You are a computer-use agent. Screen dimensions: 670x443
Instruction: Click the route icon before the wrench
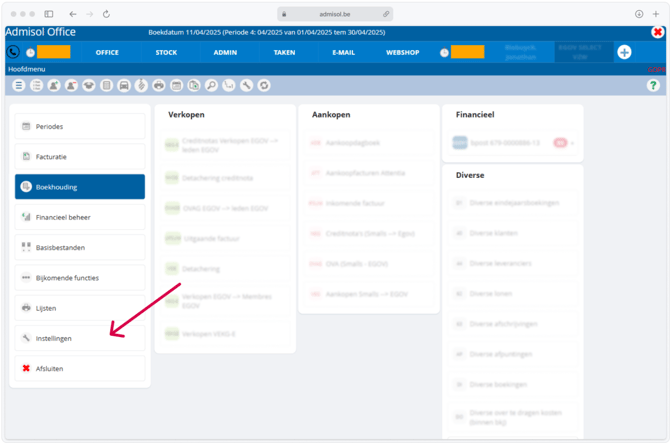[x=229, y=85]
